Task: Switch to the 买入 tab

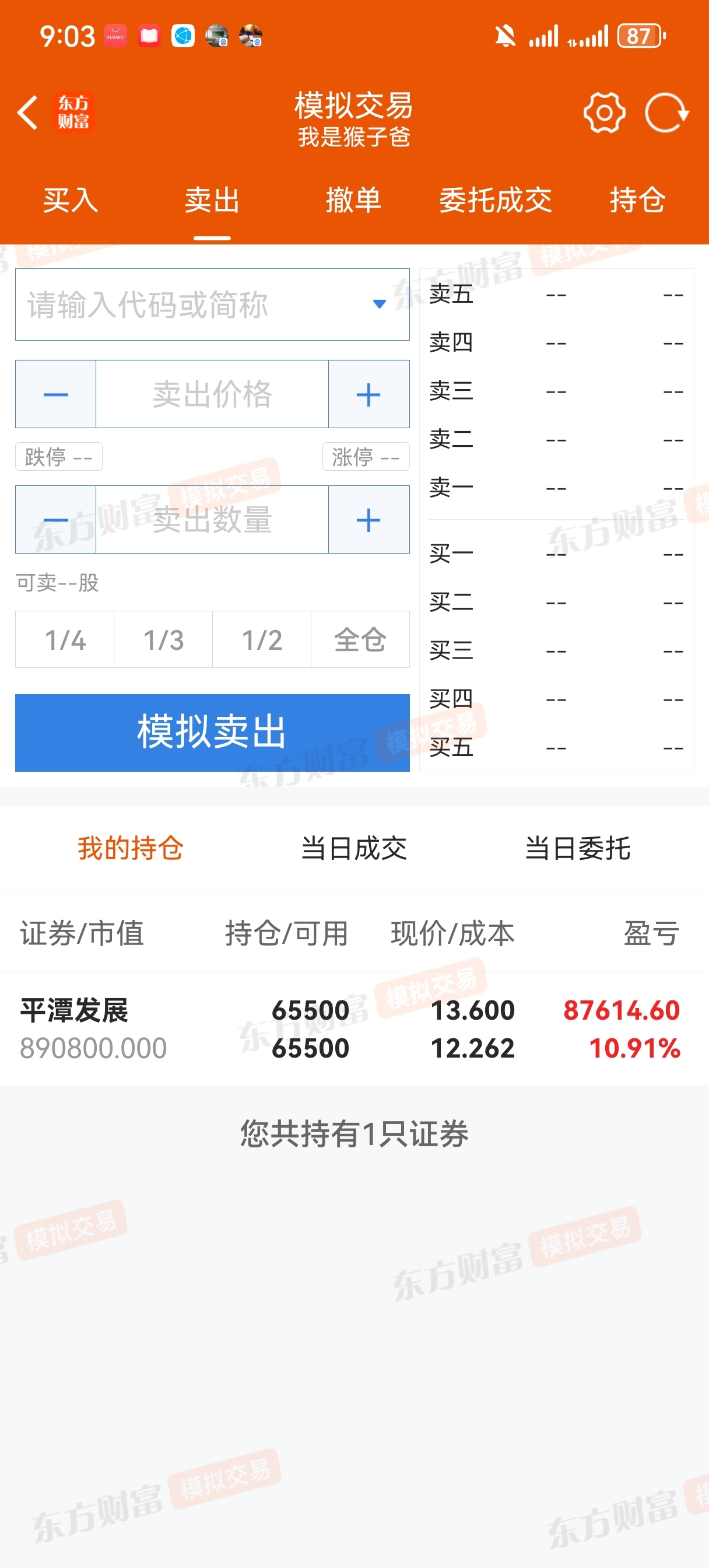Action: (x=71, y=200)
